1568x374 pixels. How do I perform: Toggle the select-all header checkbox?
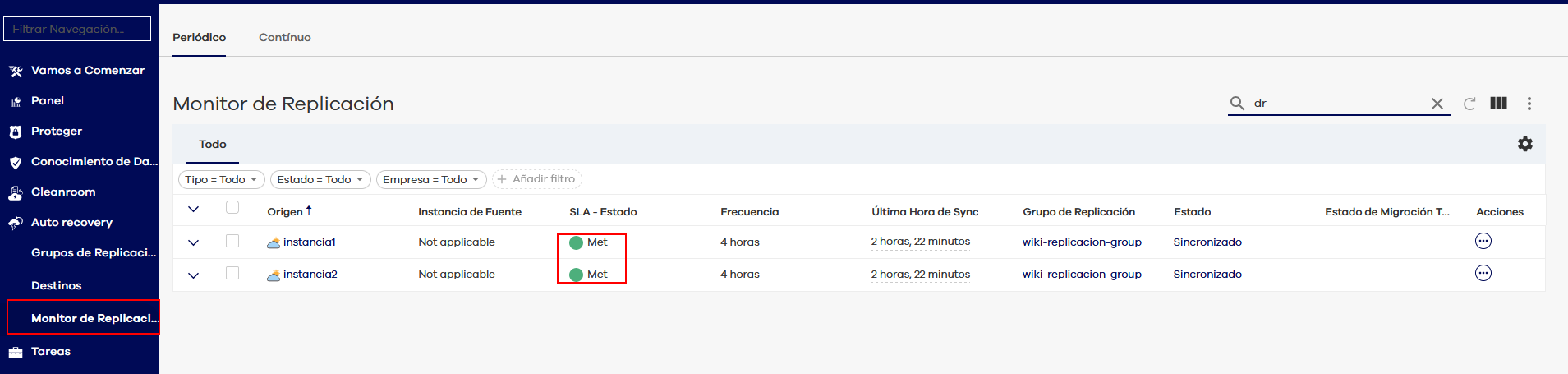pos(232,208)
